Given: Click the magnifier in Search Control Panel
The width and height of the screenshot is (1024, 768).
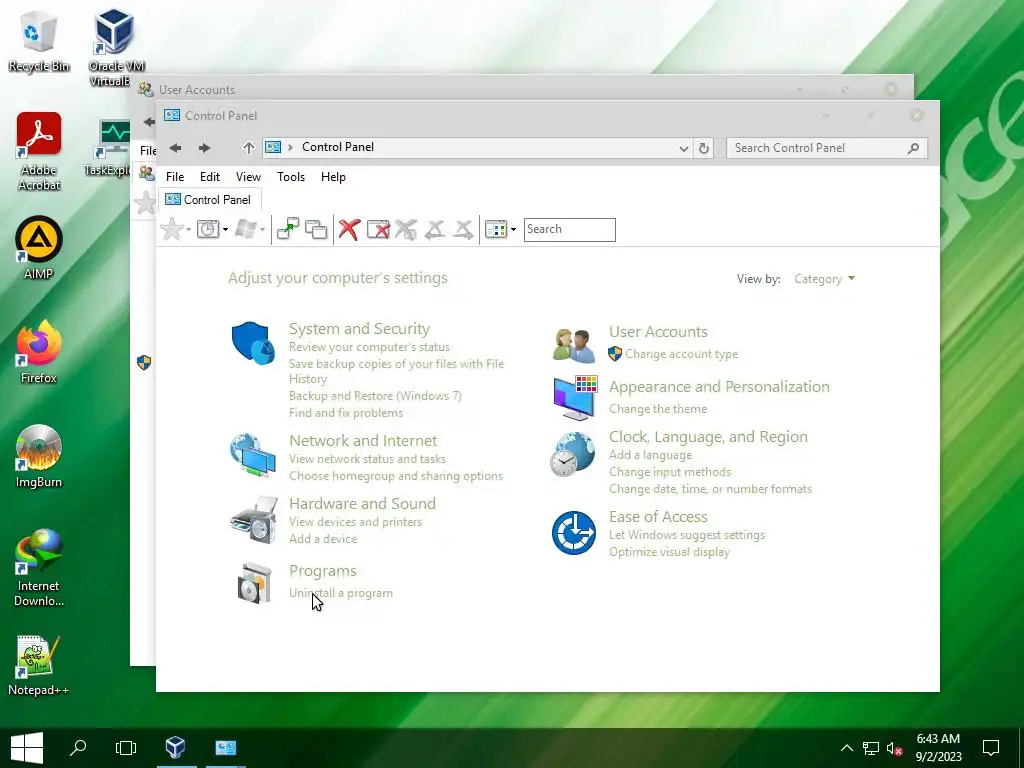Looking at the screenshot, I should click(914, 148).
